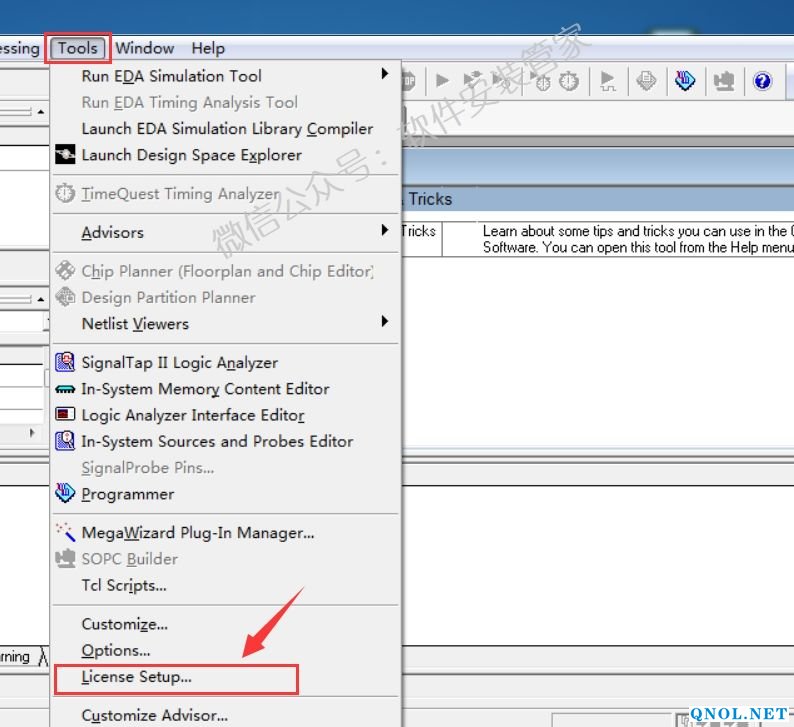
Task: Click the Start Compilation play icon
Action: click(442, 81)
